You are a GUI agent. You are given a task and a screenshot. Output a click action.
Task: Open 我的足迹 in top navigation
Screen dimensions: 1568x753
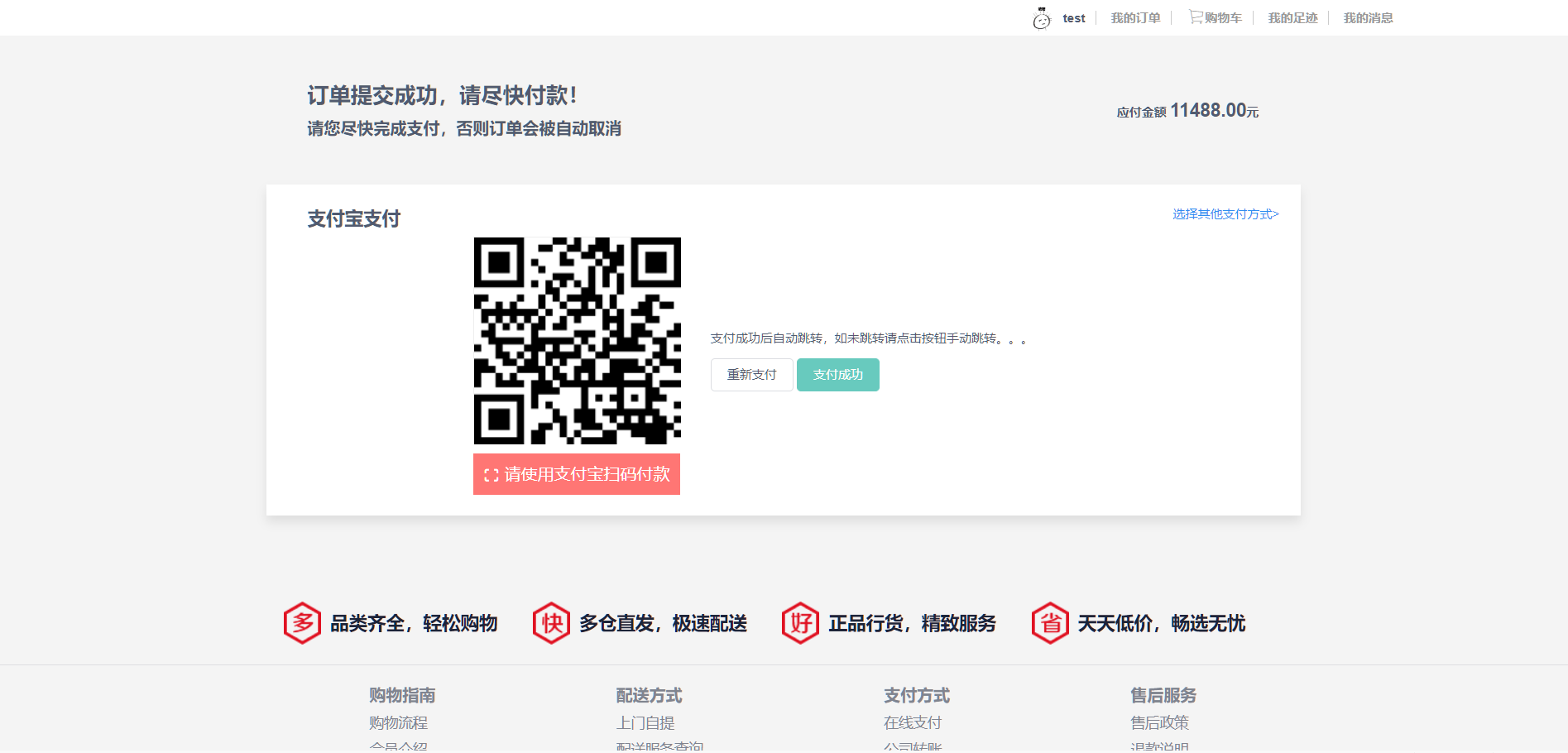click(x=1292, y=18)
